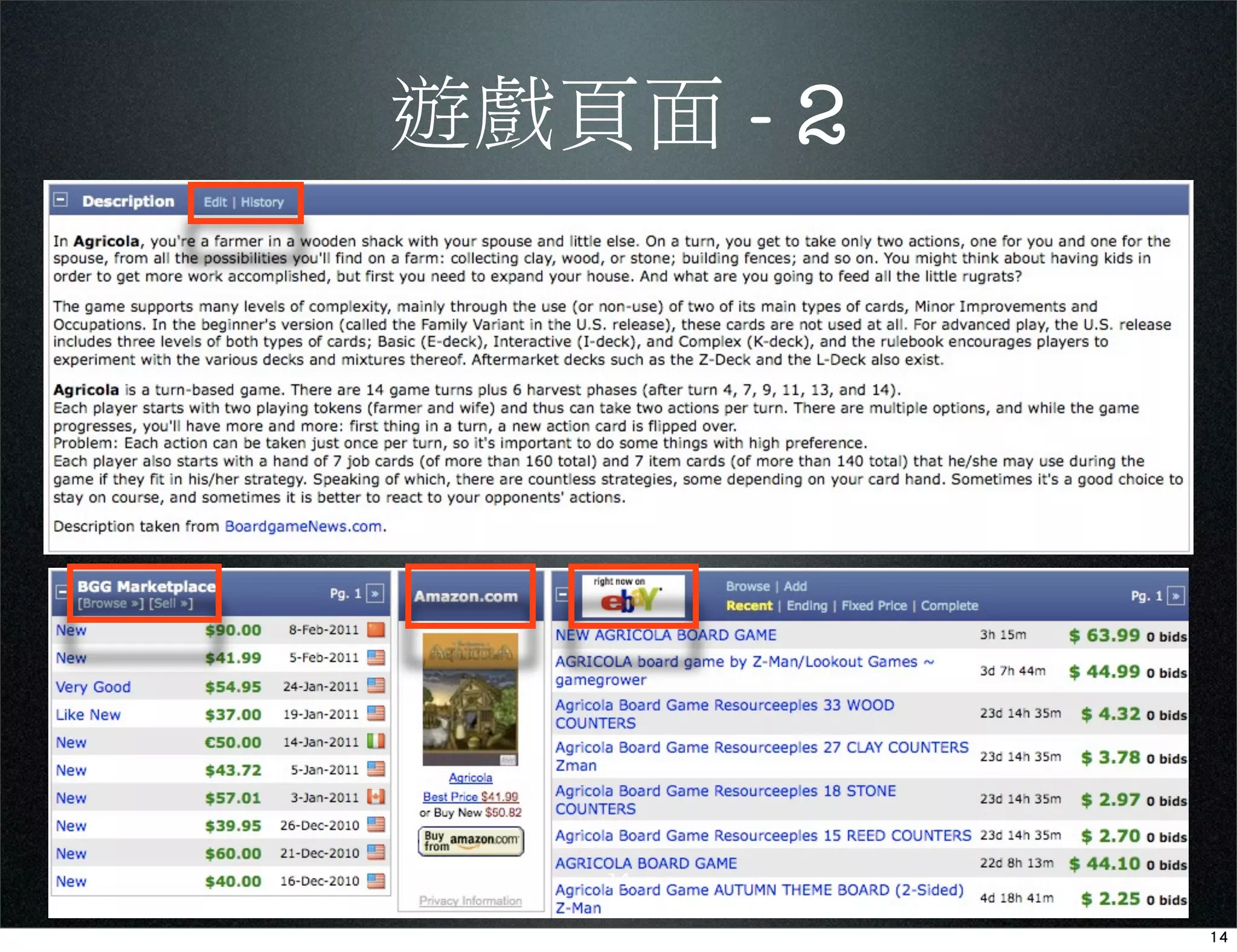Collapse the BGG Marketplace panel
Viewport: 1237px width, 952px height.
coord(60,593)
